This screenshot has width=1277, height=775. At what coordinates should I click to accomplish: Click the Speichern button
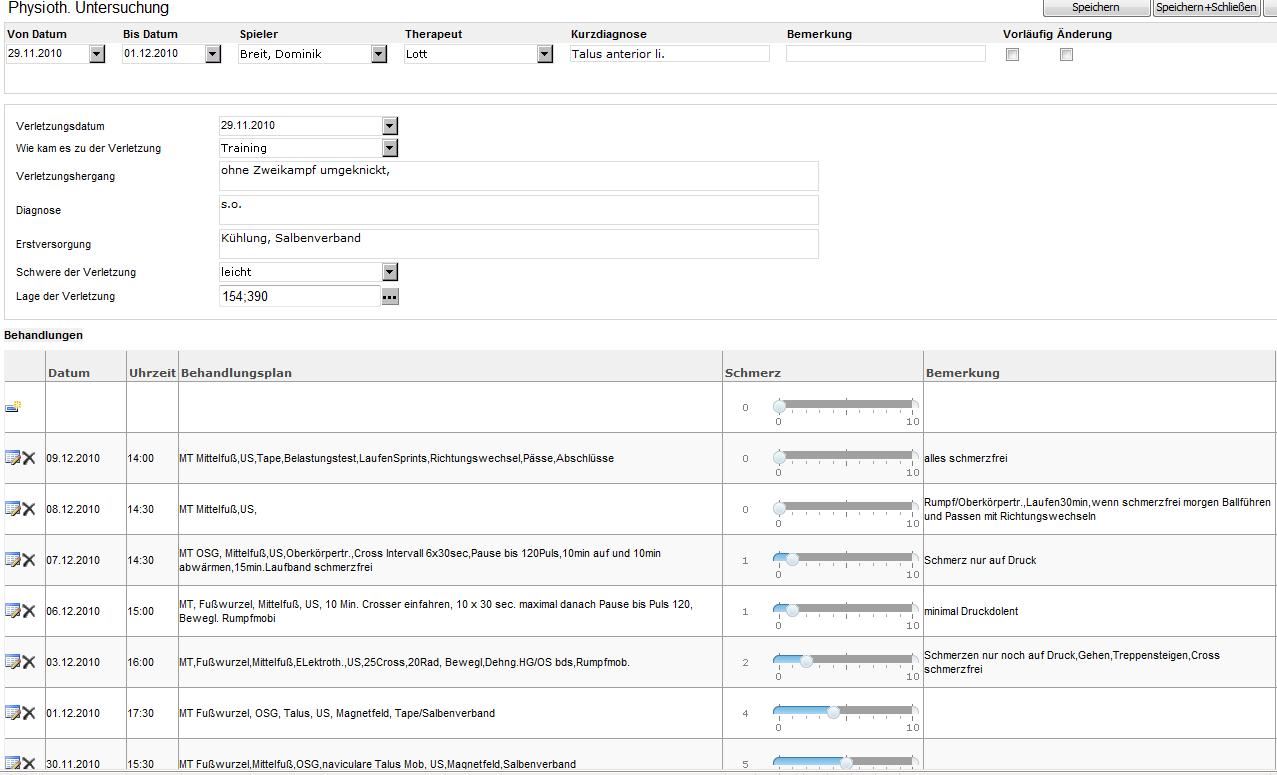tap(1096, 8)
